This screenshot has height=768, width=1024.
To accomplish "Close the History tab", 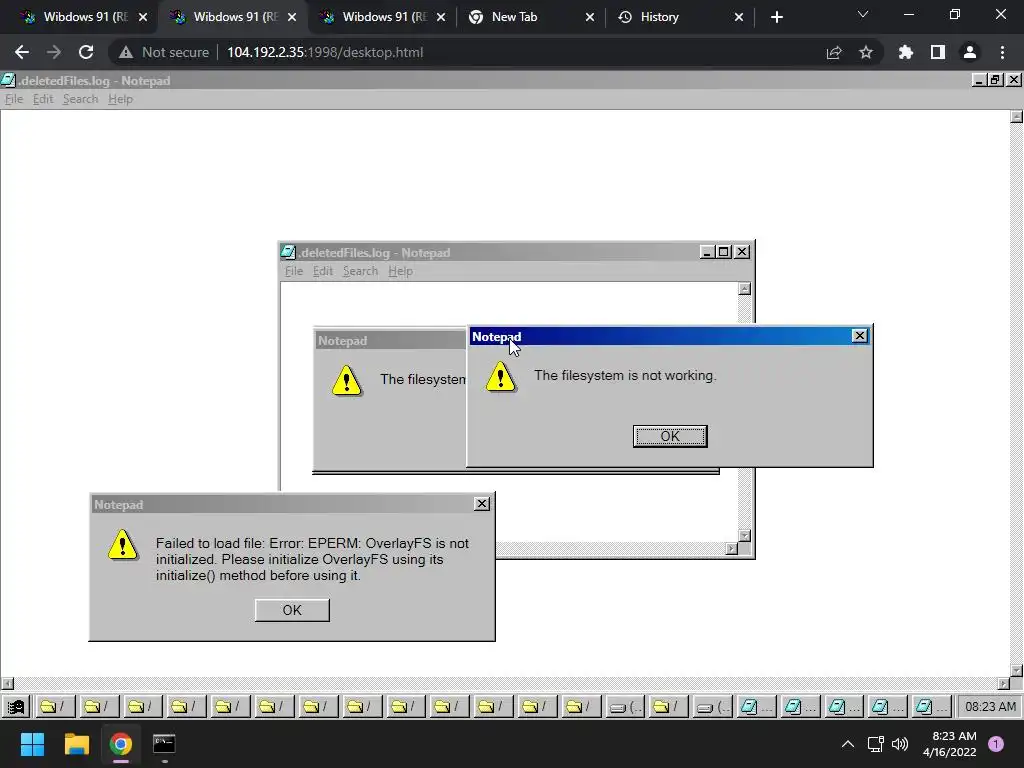I will 739,17.
